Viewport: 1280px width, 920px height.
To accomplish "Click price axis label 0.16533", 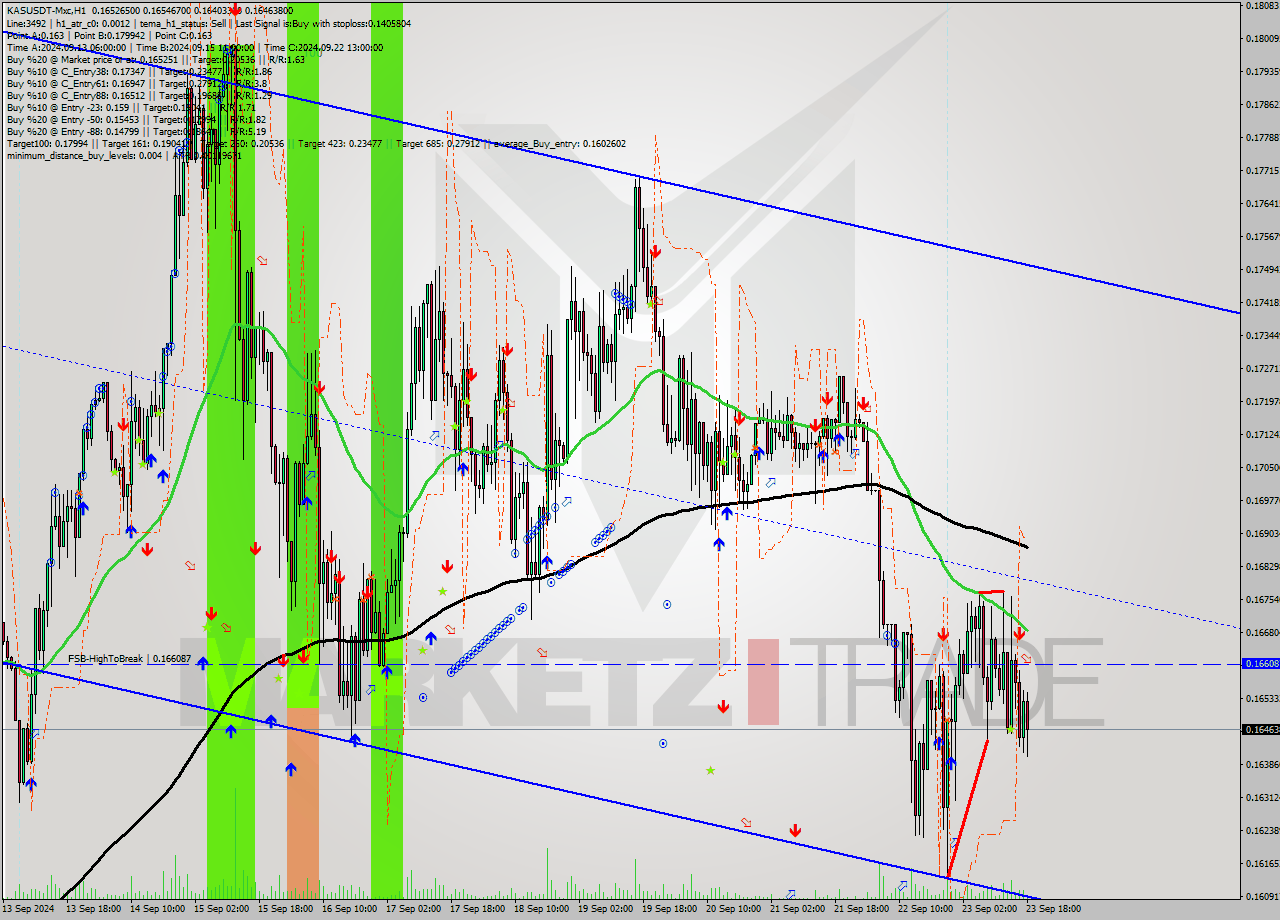I will [x=1262, y=699].
